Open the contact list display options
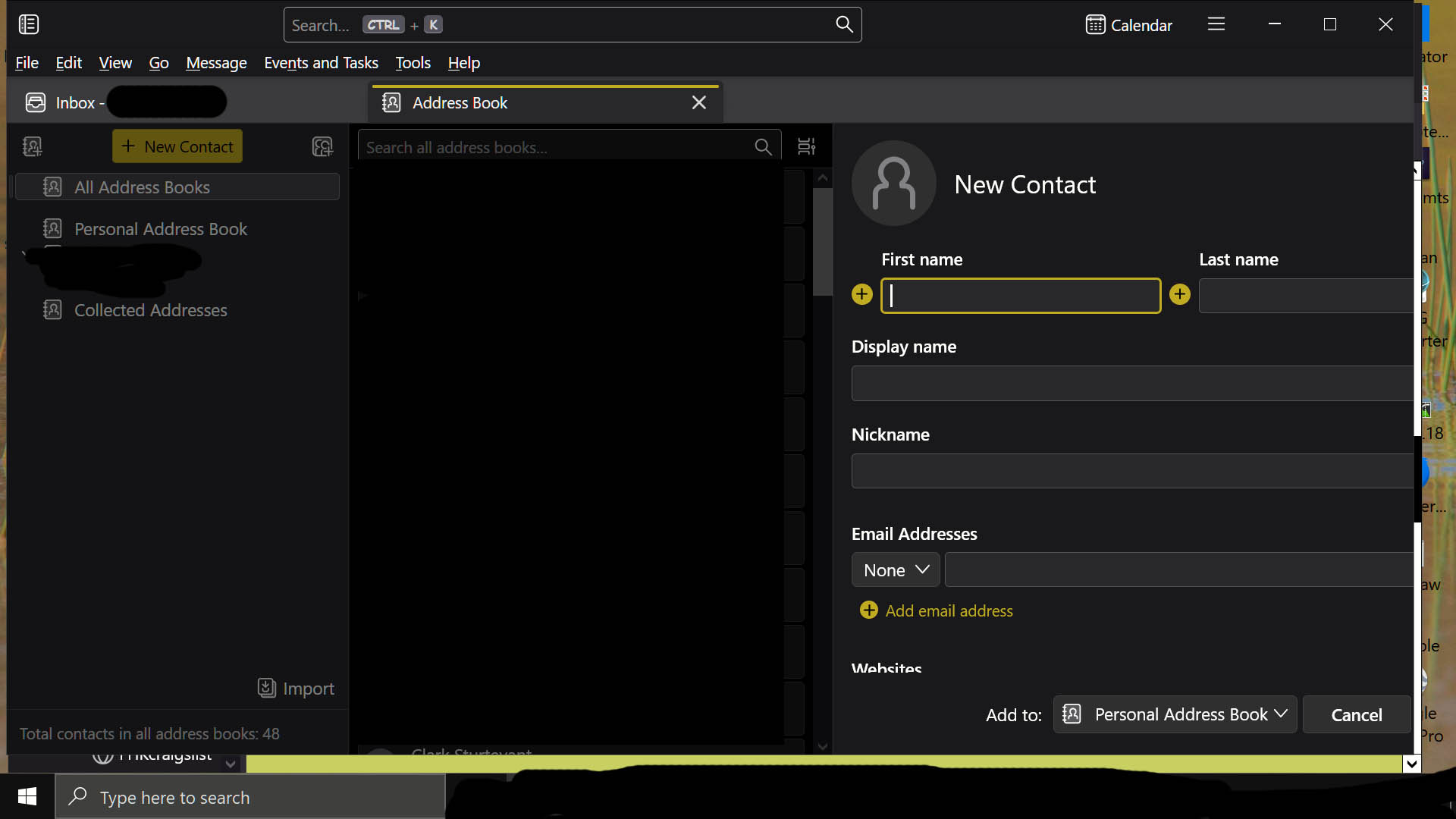Viewport: 1456px width, 819px height. (806, 146)
